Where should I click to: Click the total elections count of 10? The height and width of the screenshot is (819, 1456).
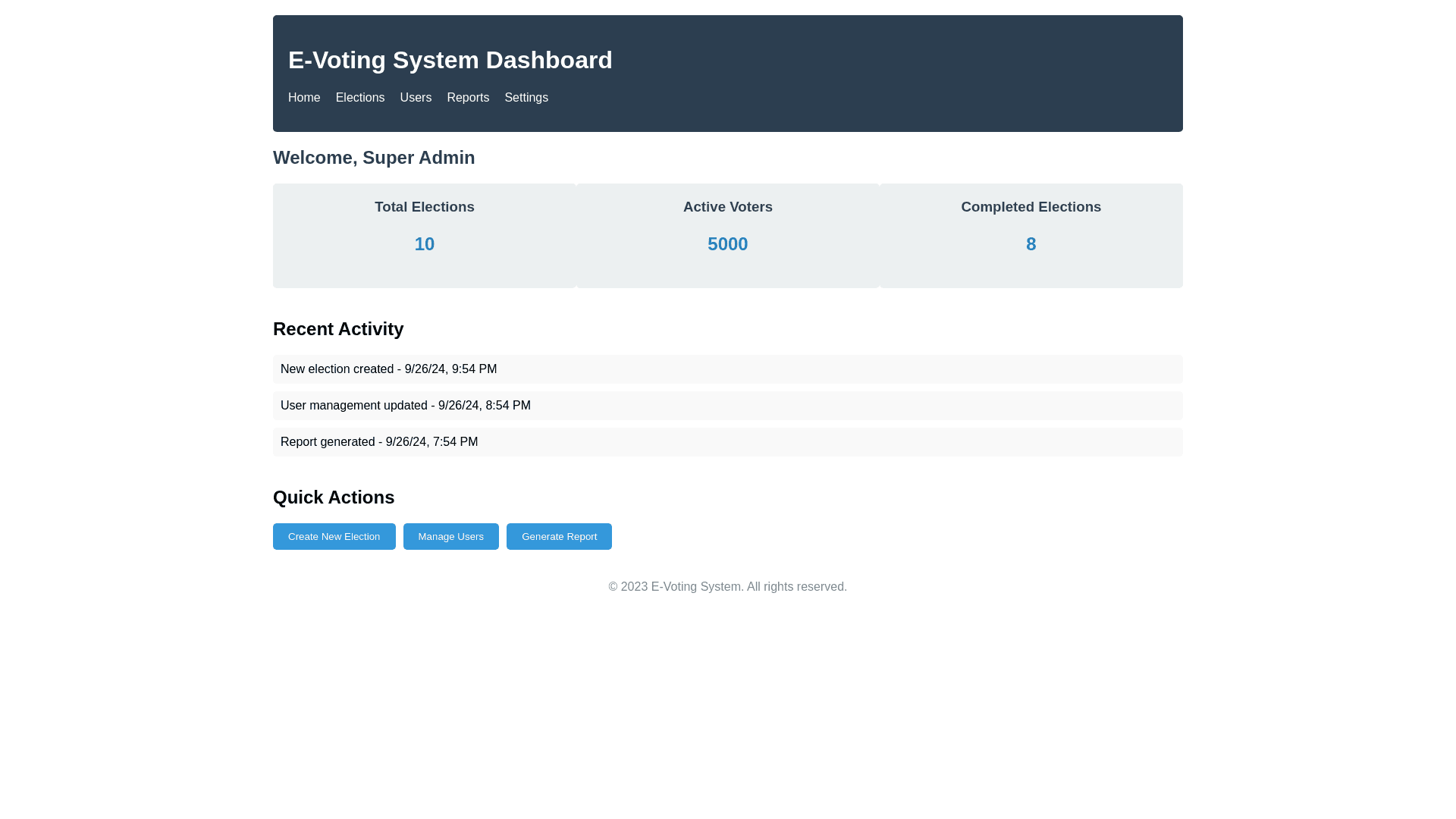(425, 244)
